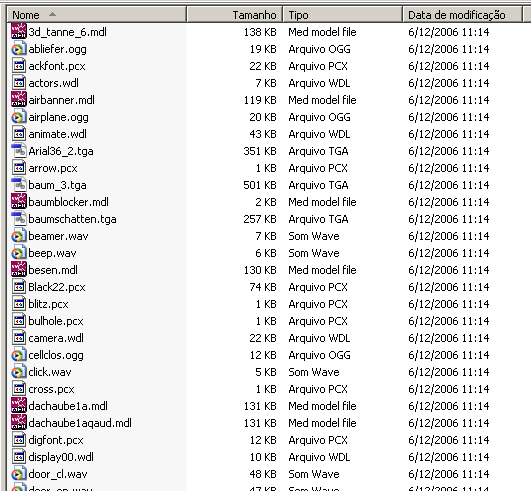Select the Arial36_2.tga file icon
This screenshot has height=491, width=531.
(19, 151)
